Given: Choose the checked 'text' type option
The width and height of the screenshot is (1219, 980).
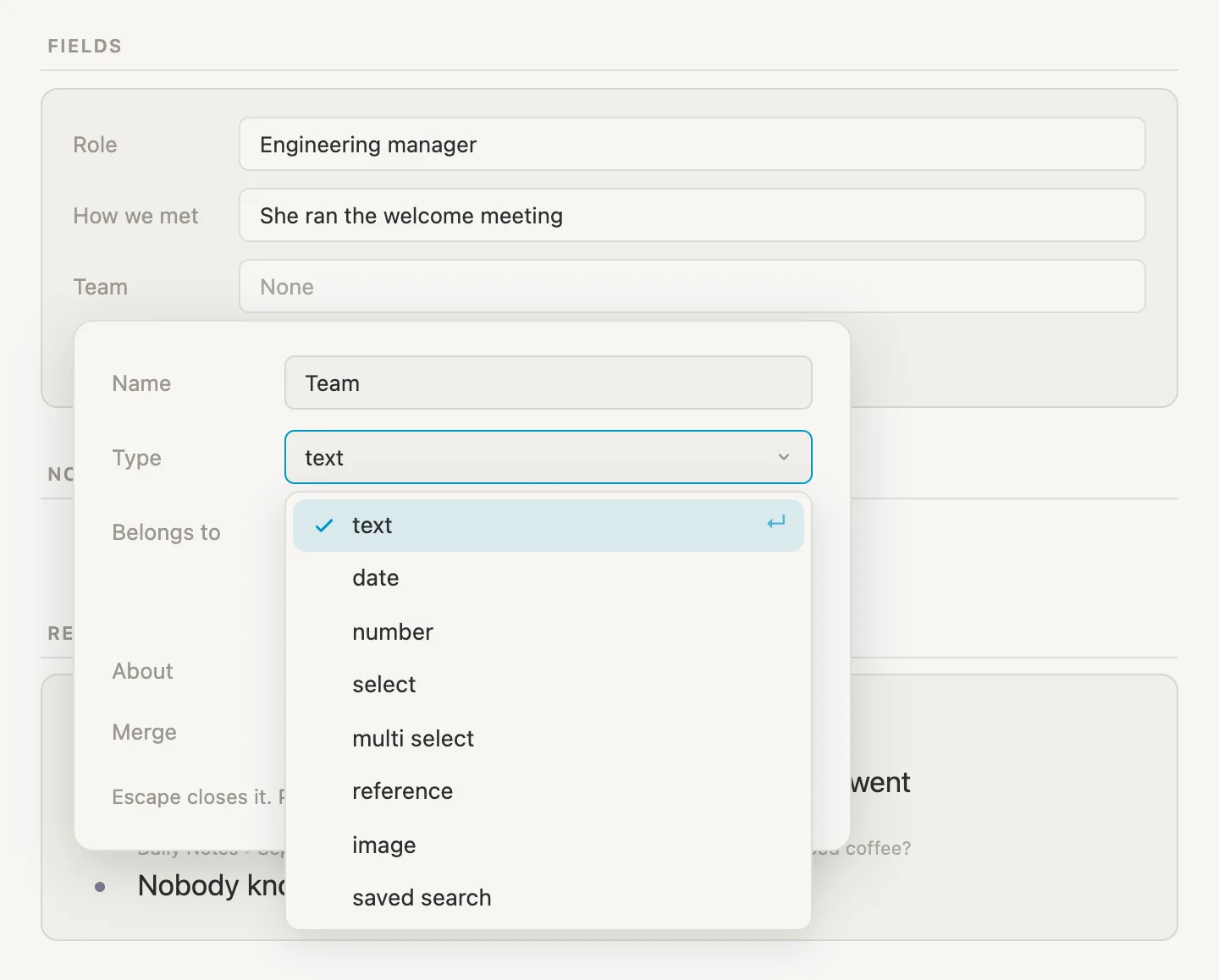Looking at the screenshot, I should (x=549, y=526).
